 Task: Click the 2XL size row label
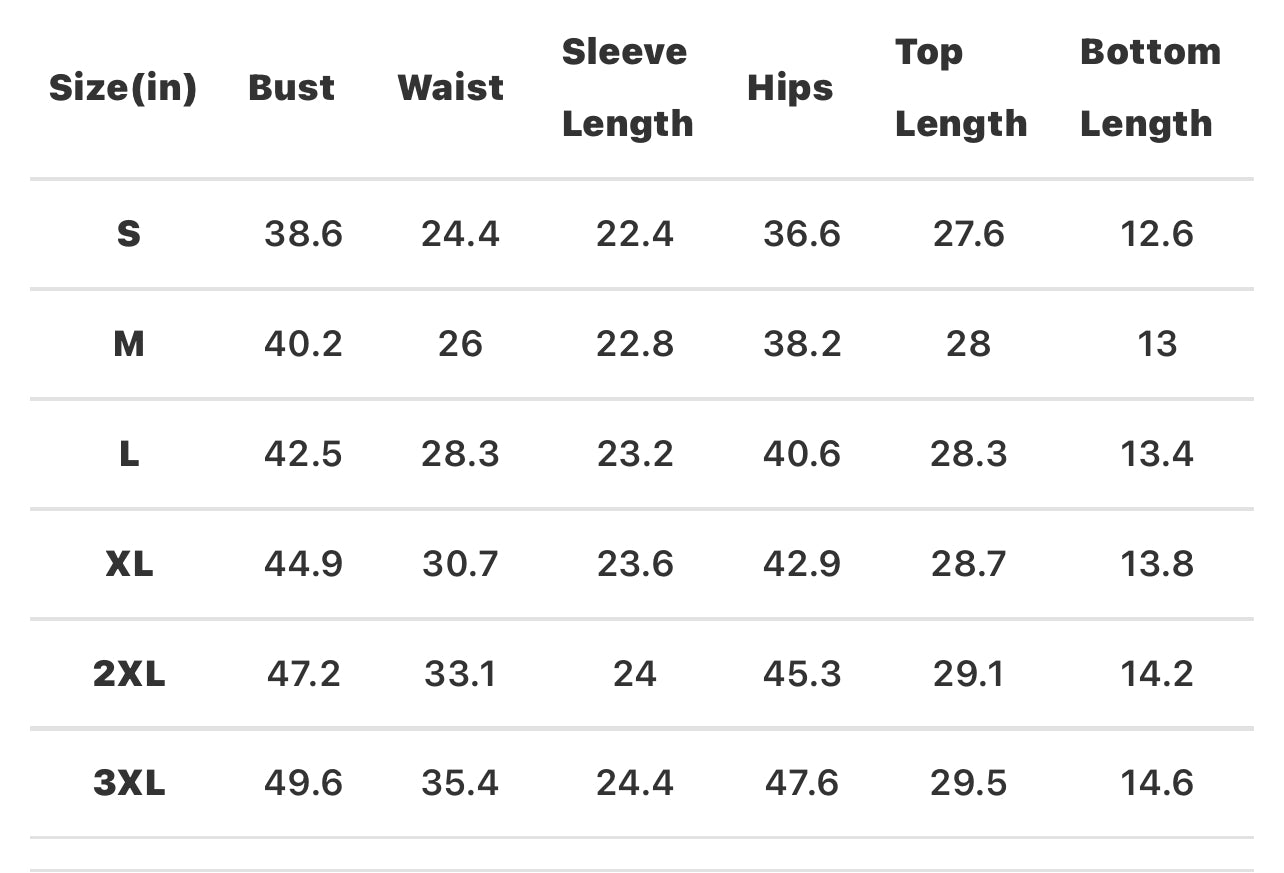pyautogui.click(x=129, y=674)
